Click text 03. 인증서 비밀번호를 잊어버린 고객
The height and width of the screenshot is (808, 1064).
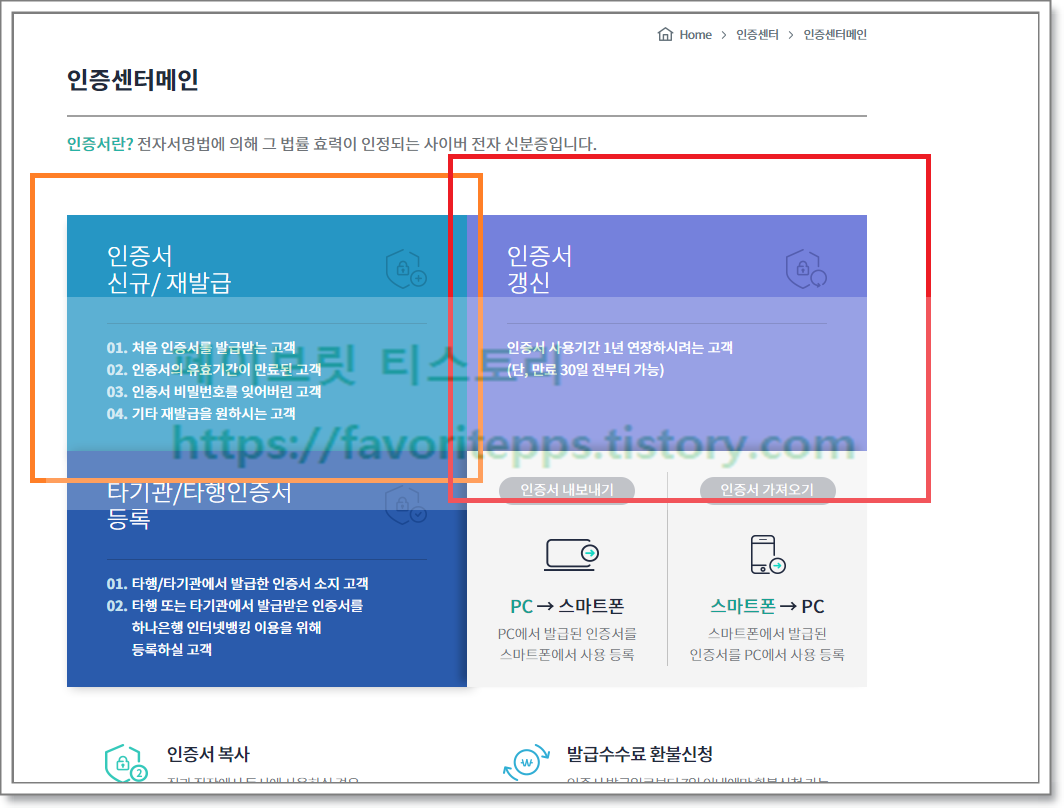tap(214, 391)
